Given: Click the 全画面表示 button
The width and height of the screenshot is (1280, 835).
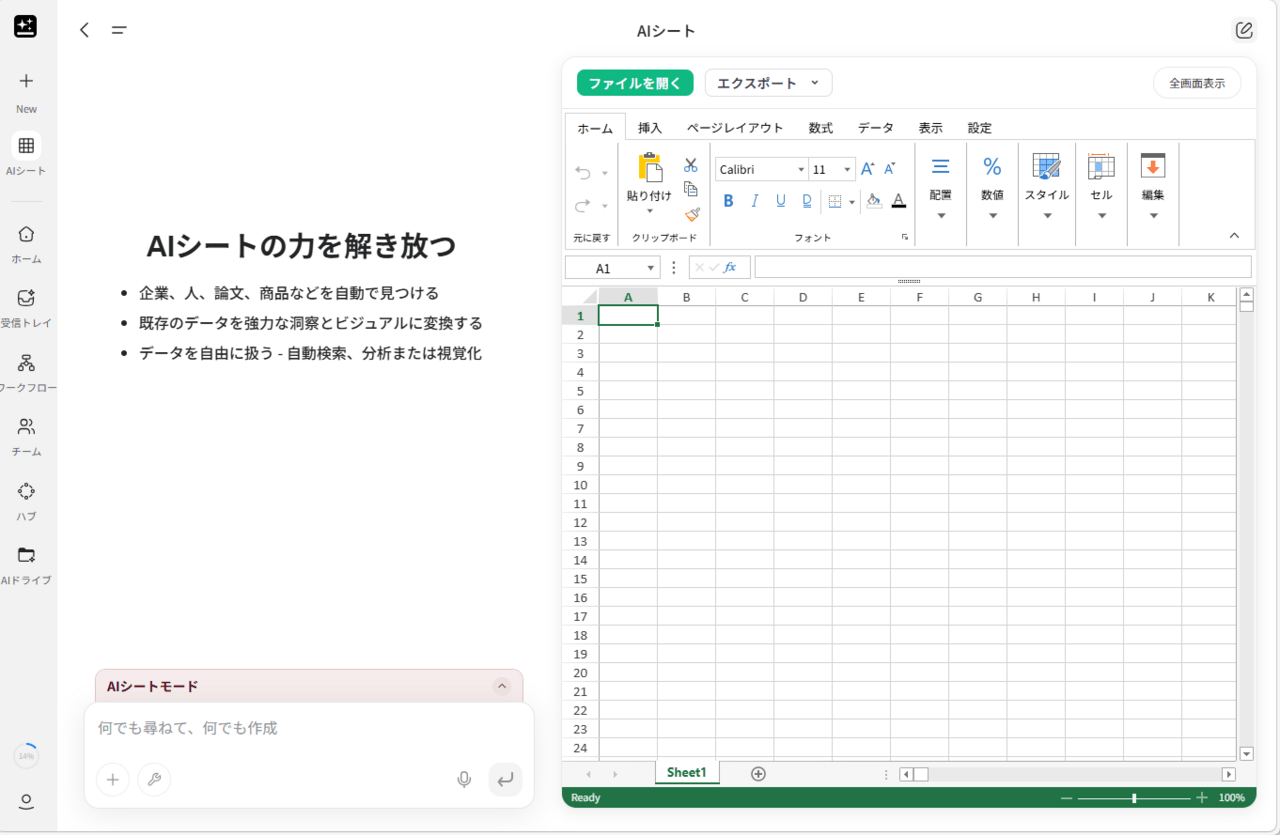Looking at the screenshot, I should [x=1196, y=83].
